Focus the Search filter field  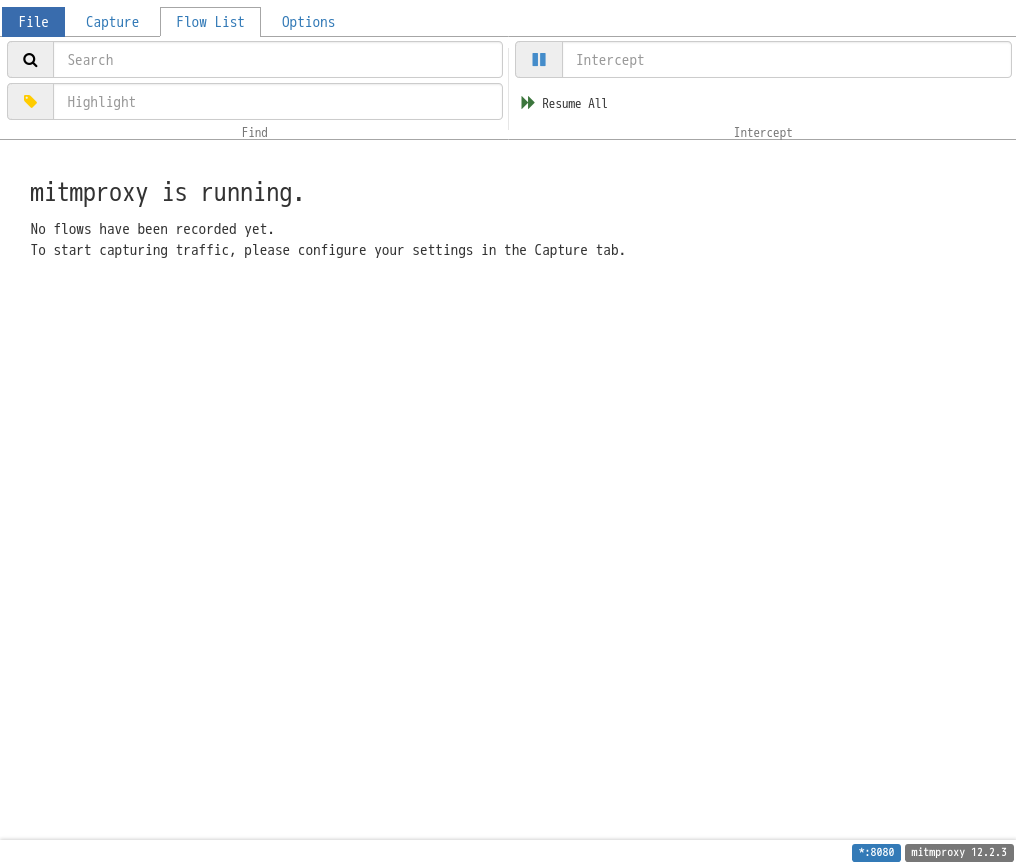click(278, 60)
